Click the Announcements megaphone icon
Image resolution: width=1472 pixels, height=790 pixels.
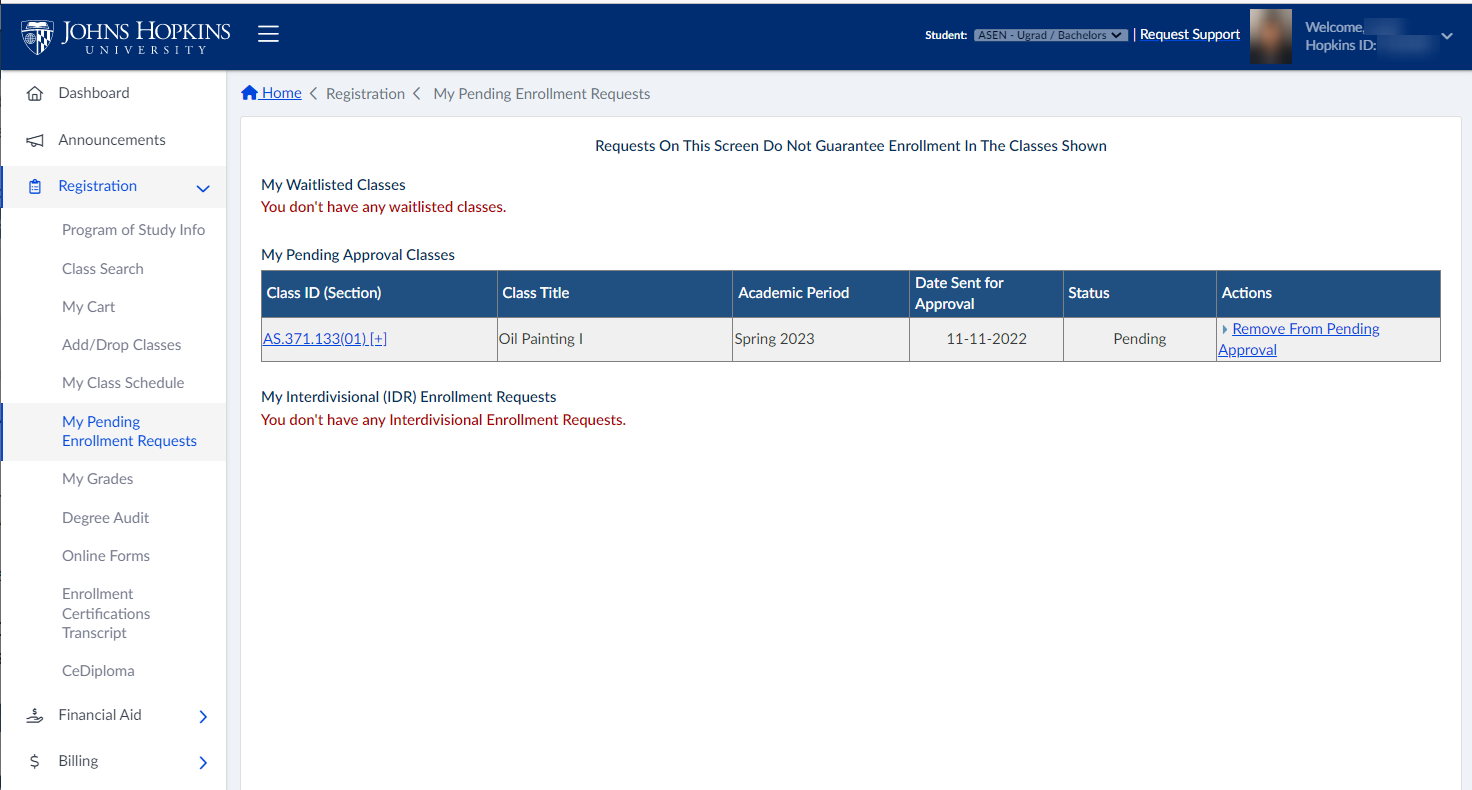(x=35, y=141)
